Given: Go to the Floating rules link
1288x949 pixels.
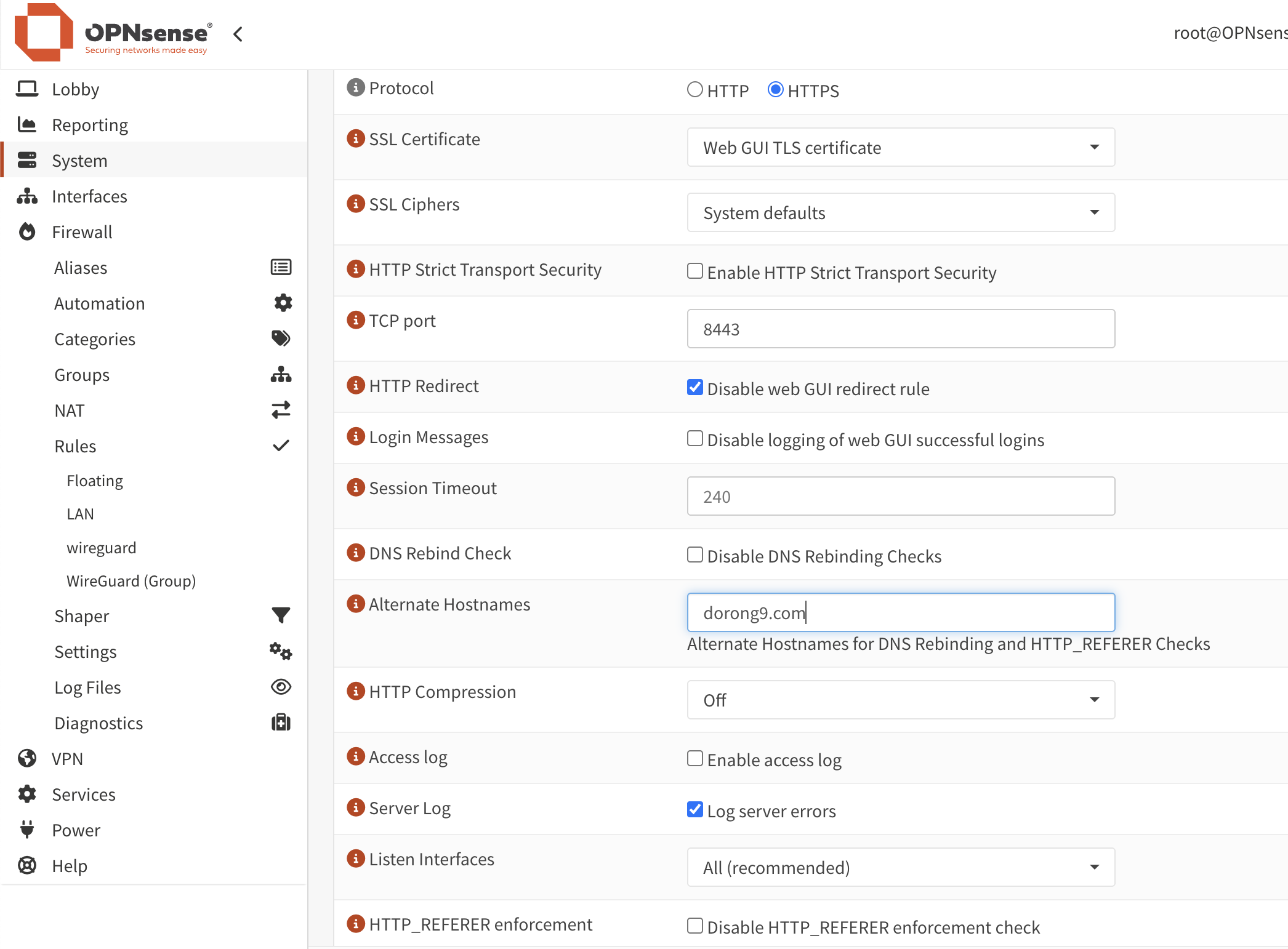Looking at the screenshot, I should 95,481.
